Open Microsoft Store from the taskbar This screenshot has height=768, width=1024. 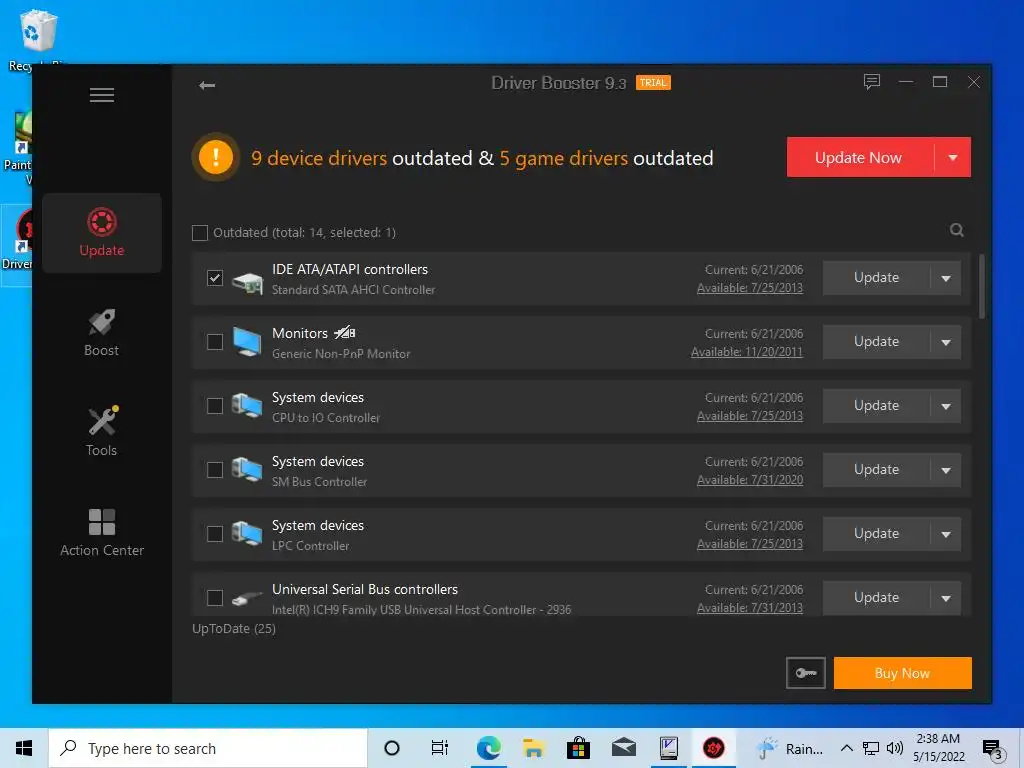point(578,748)
